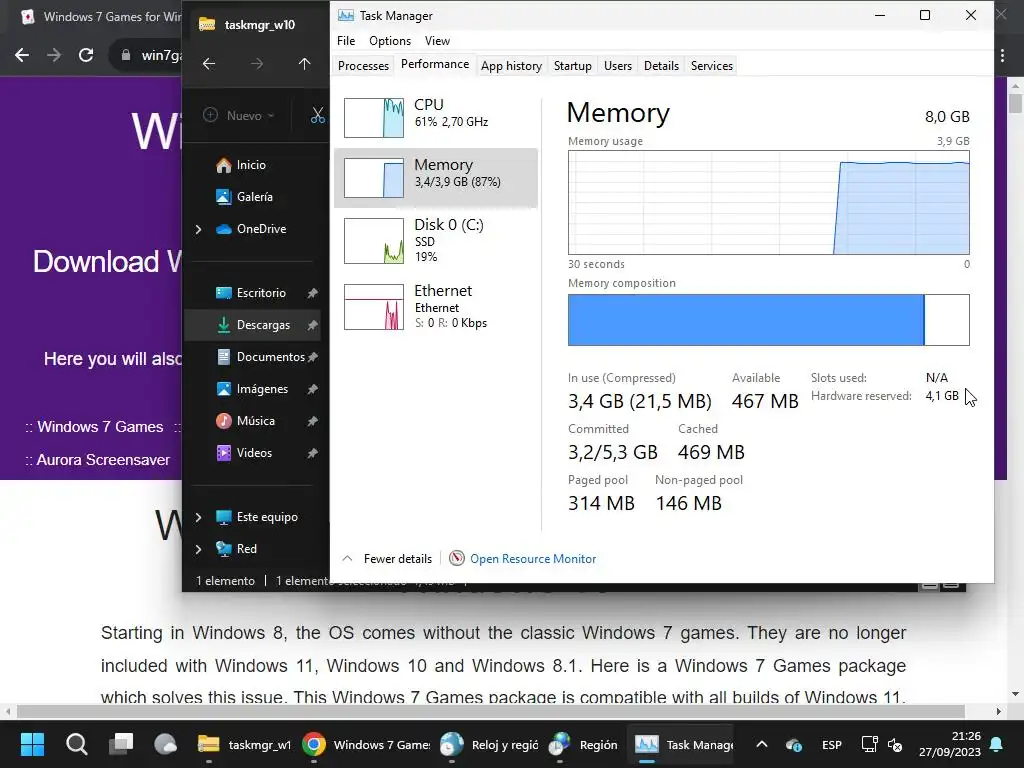Image resolution: width=1024 pixels, height=768 pixels.
Task: Switch to the Users tab
Action: tap(618, 66)
